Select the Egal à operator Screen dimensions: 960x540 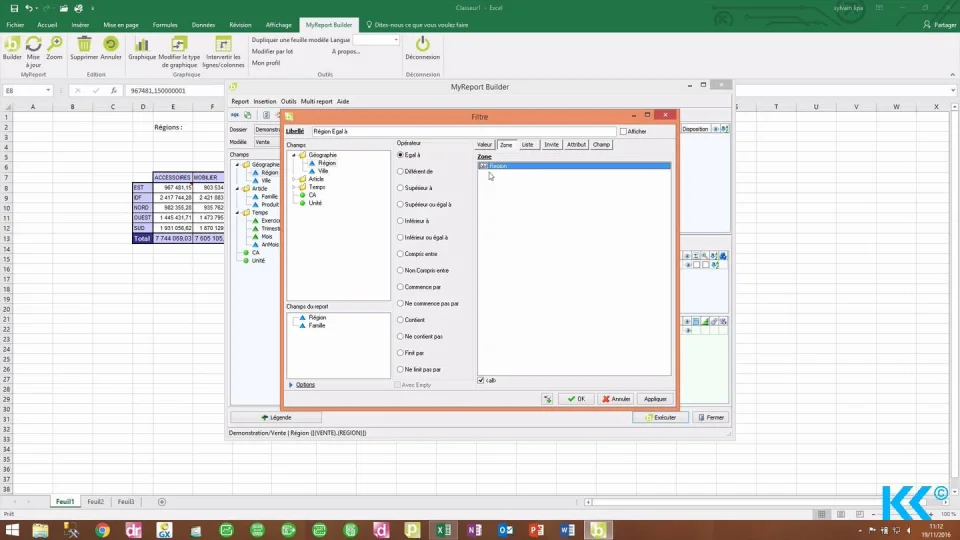click(400, 155)
